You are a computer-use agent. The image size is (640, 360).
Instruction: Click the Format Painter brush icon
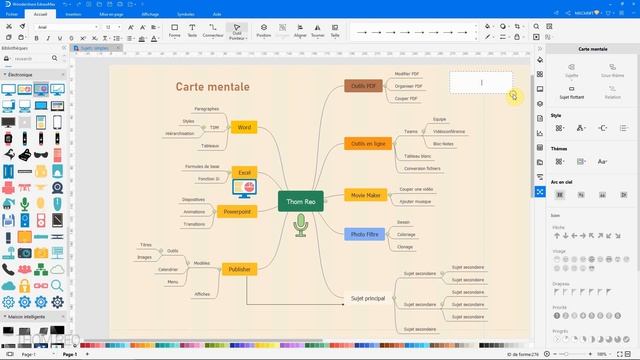[22, 27]
